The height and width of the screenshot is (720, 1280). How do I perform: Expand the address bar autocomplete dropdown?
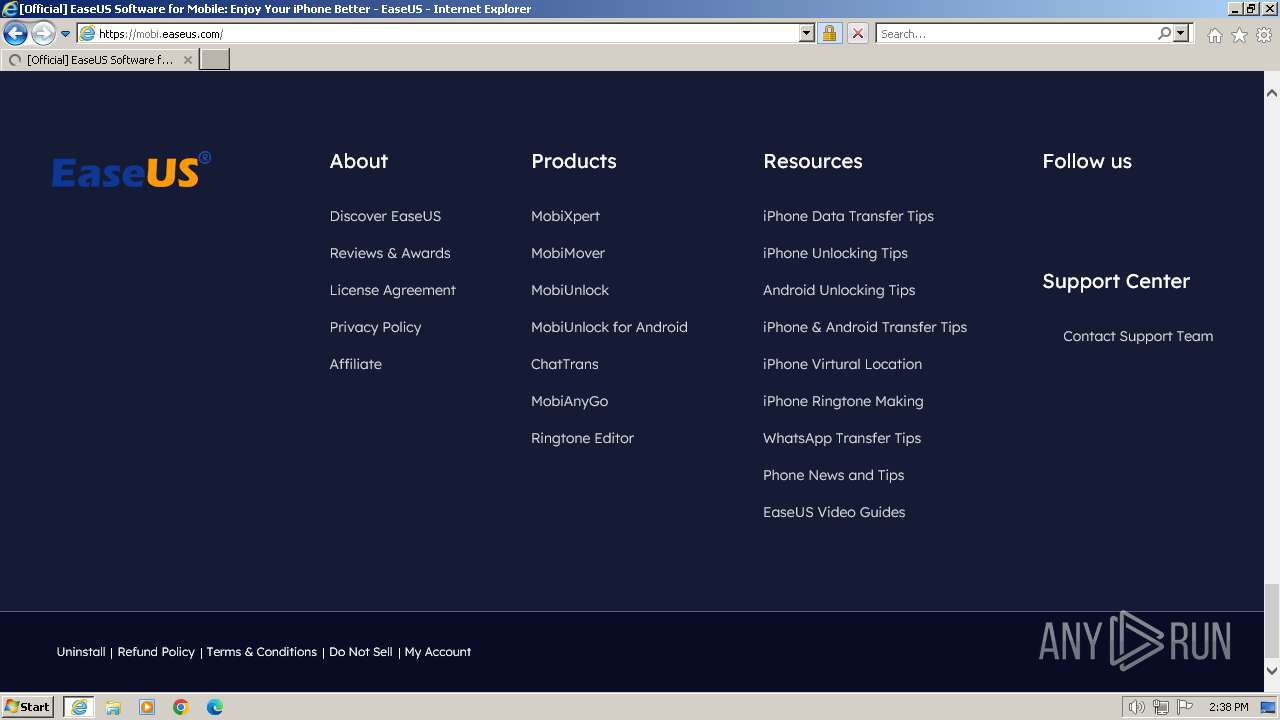[x=807, y=34]
